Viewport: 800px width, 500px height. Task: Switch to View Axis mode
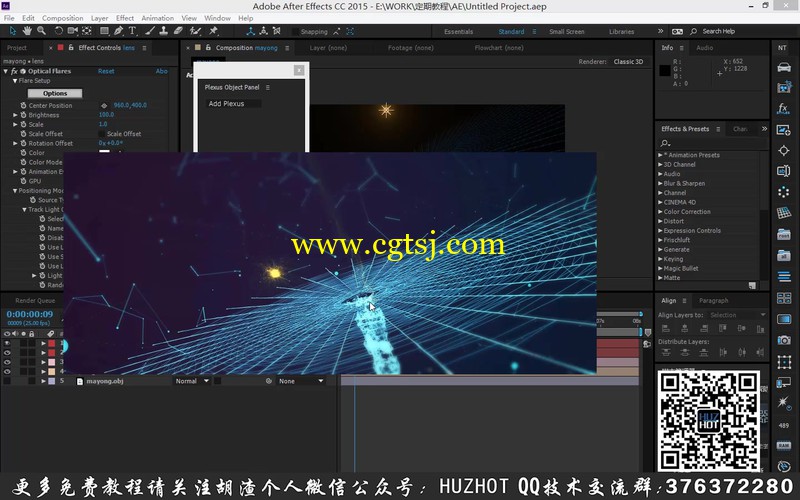click(x=277, y=31)
